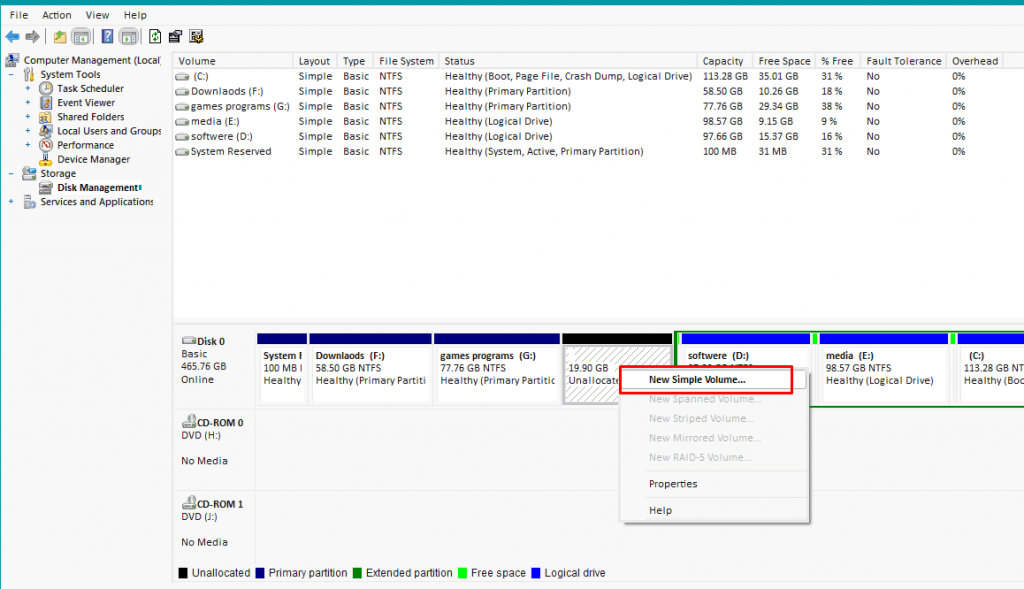Click the Refresh icon on the toolbar

tap(155, 36)
